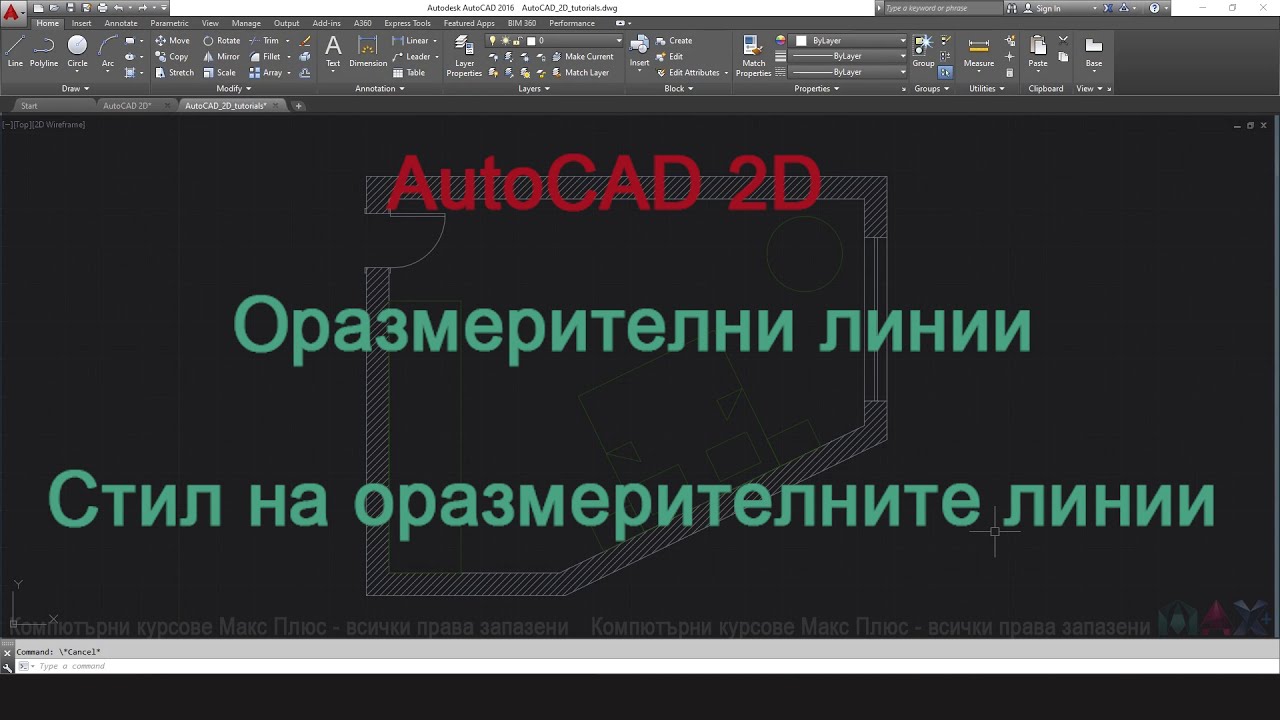
Task: Click the object color wheel icon
Action: 781,41
